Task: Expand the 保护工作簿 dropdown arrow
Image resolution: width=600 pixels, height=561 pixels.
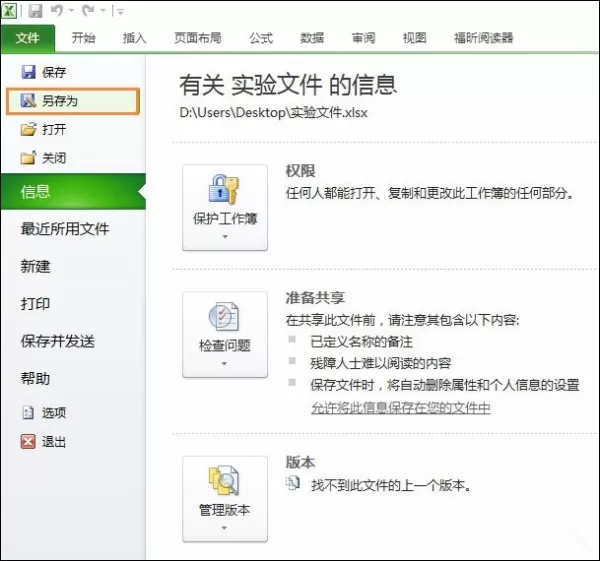Action: [225, 237]
